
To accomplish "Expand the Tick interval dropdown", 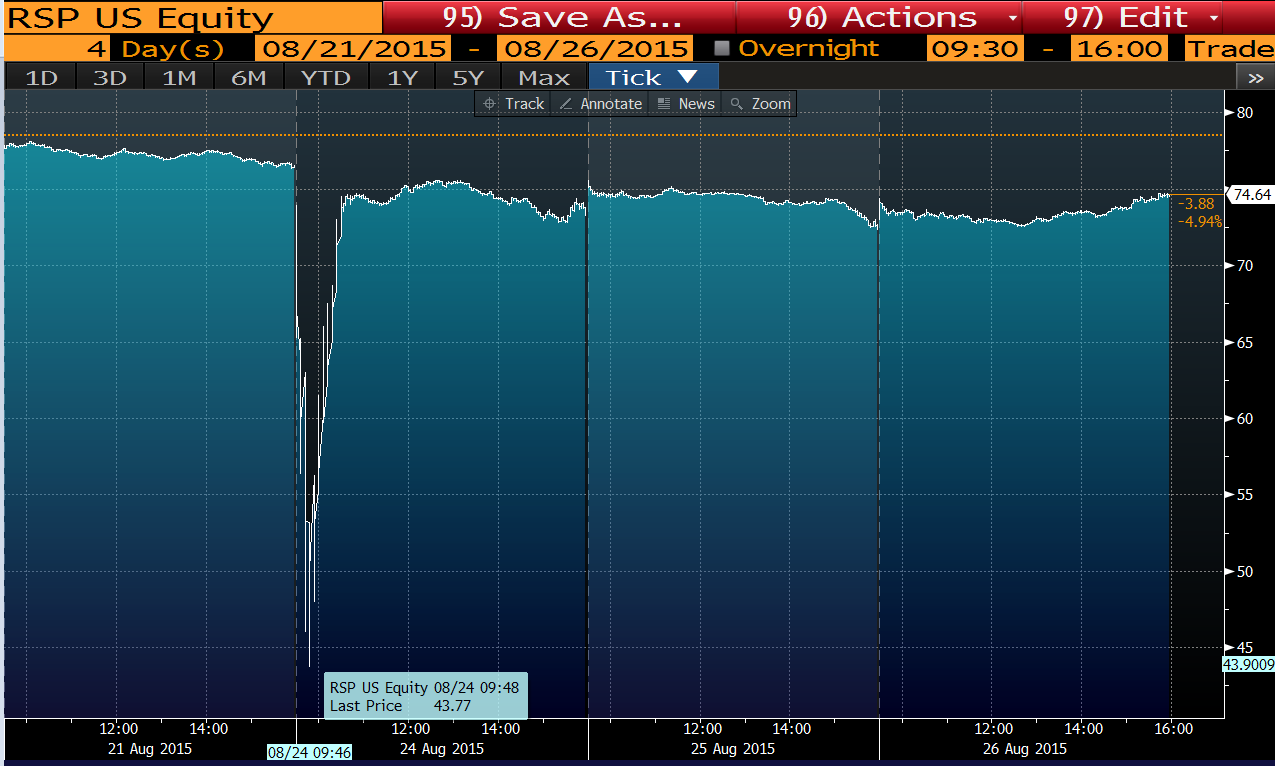I will pos(654,77).
